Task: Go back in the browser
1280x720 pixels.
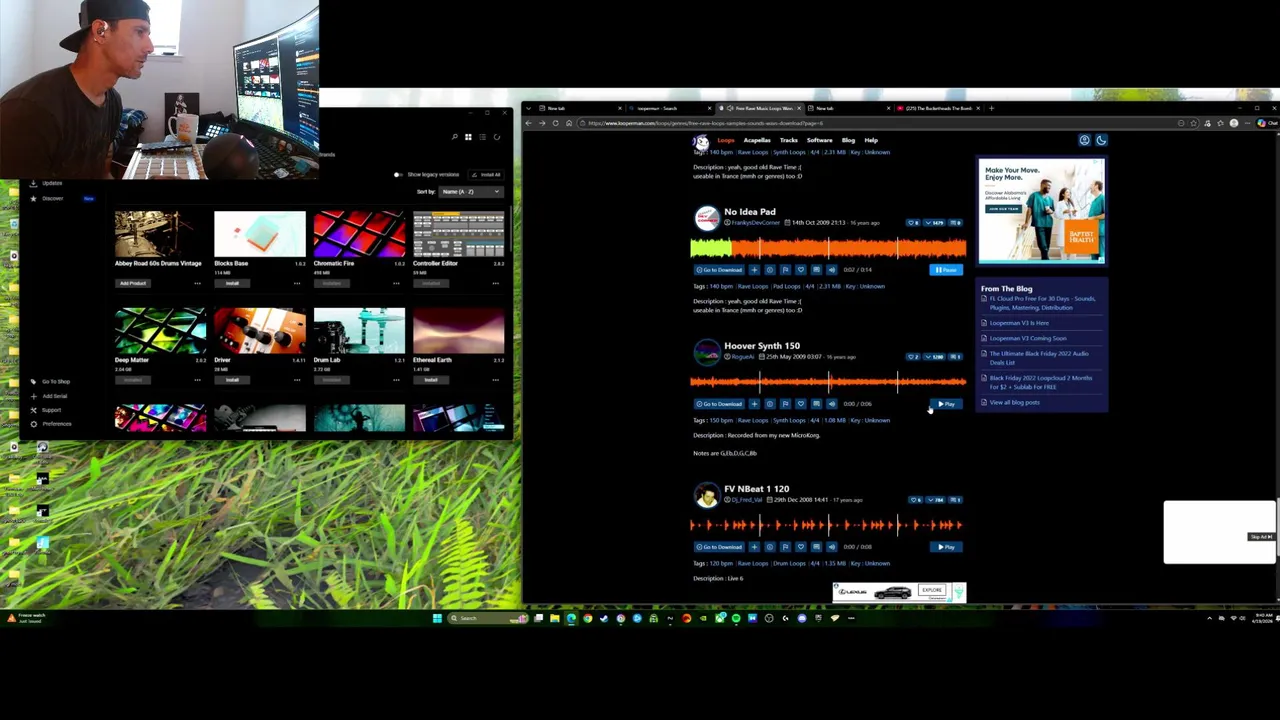Action: pyautogui.click(x=530, y=123)
